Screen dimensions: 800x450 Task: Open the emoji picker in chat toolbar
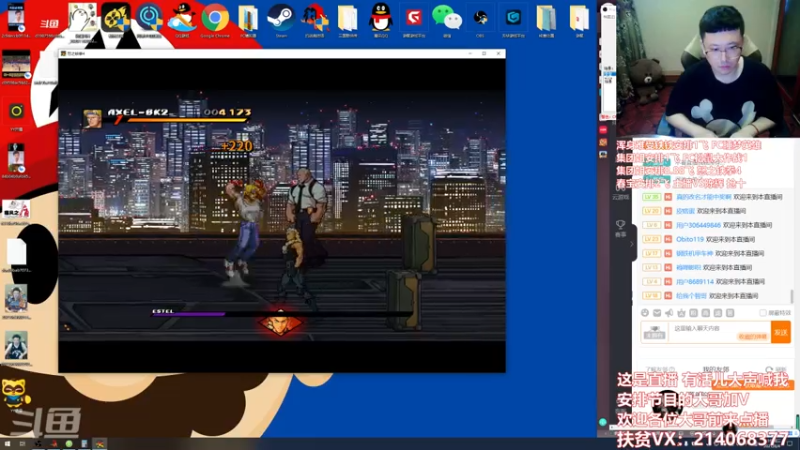coord(645,313)
